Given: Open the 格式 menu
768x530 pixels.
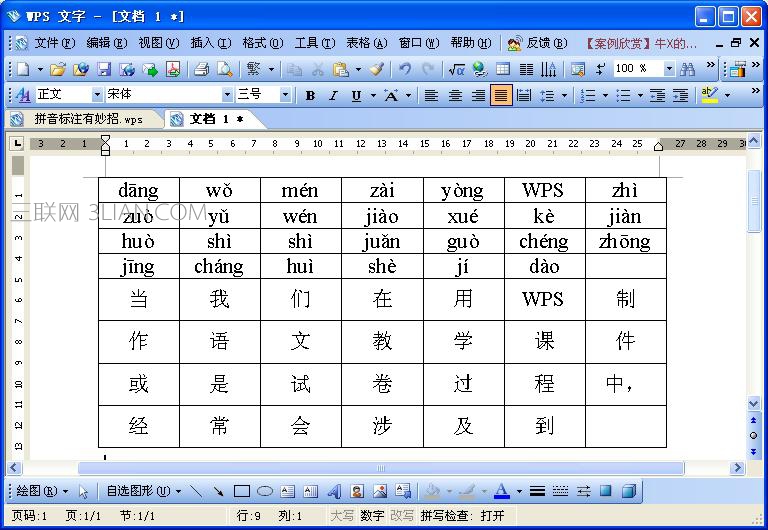Looking at the screenshot, I should coord(263,43).
